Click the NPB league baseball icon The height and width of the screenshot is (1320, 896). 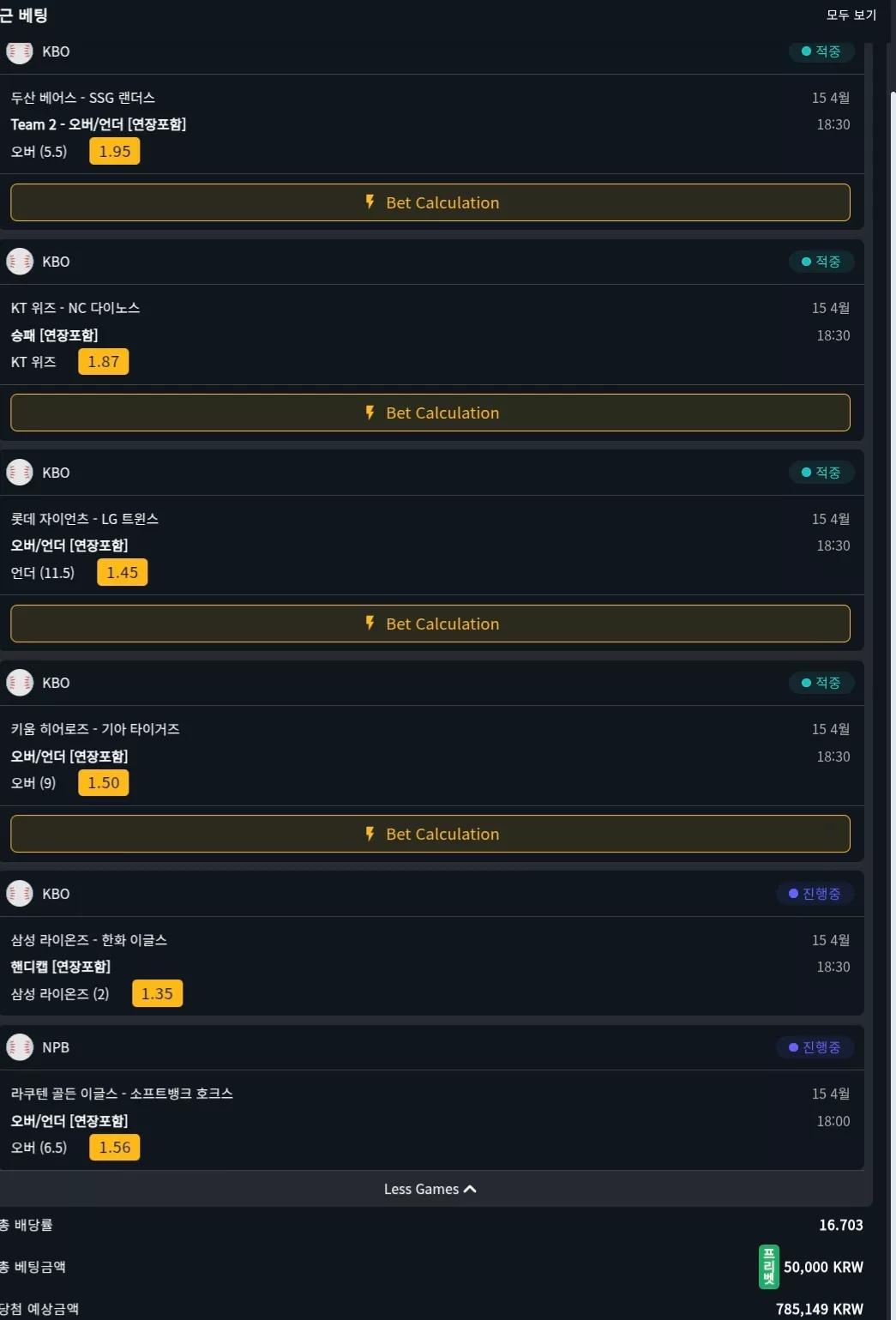coord(19,1047)
